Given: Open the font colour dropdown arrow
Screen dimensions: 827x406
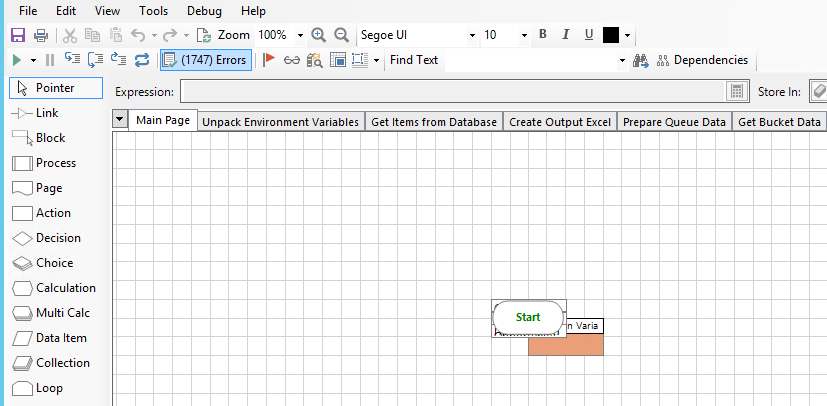Looking at the screenshot, I should point(627,35).
